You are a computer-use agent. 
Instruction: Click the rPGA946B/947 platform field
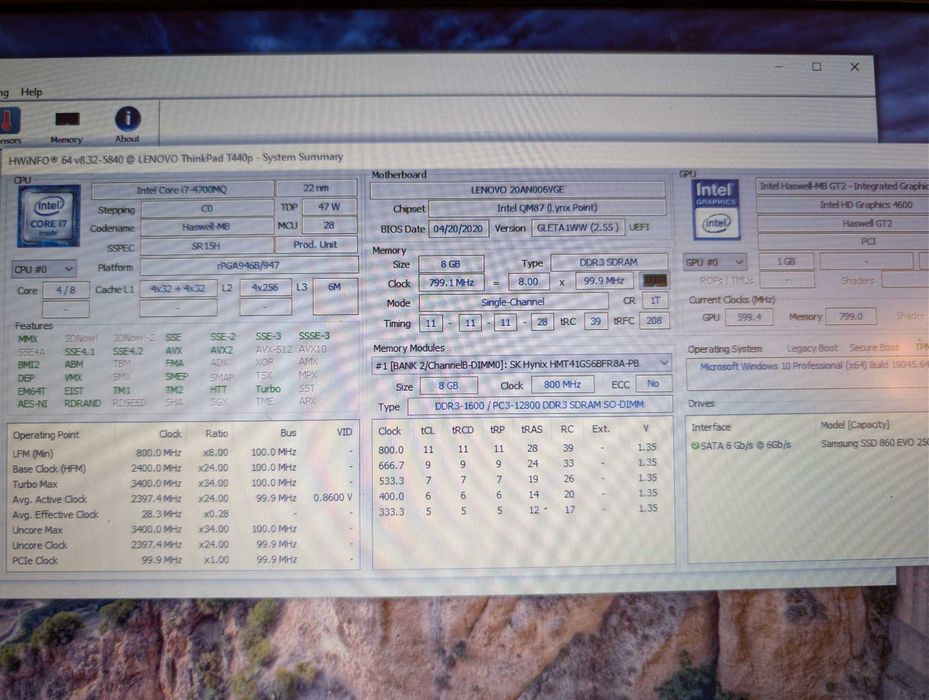coord(249,266)
